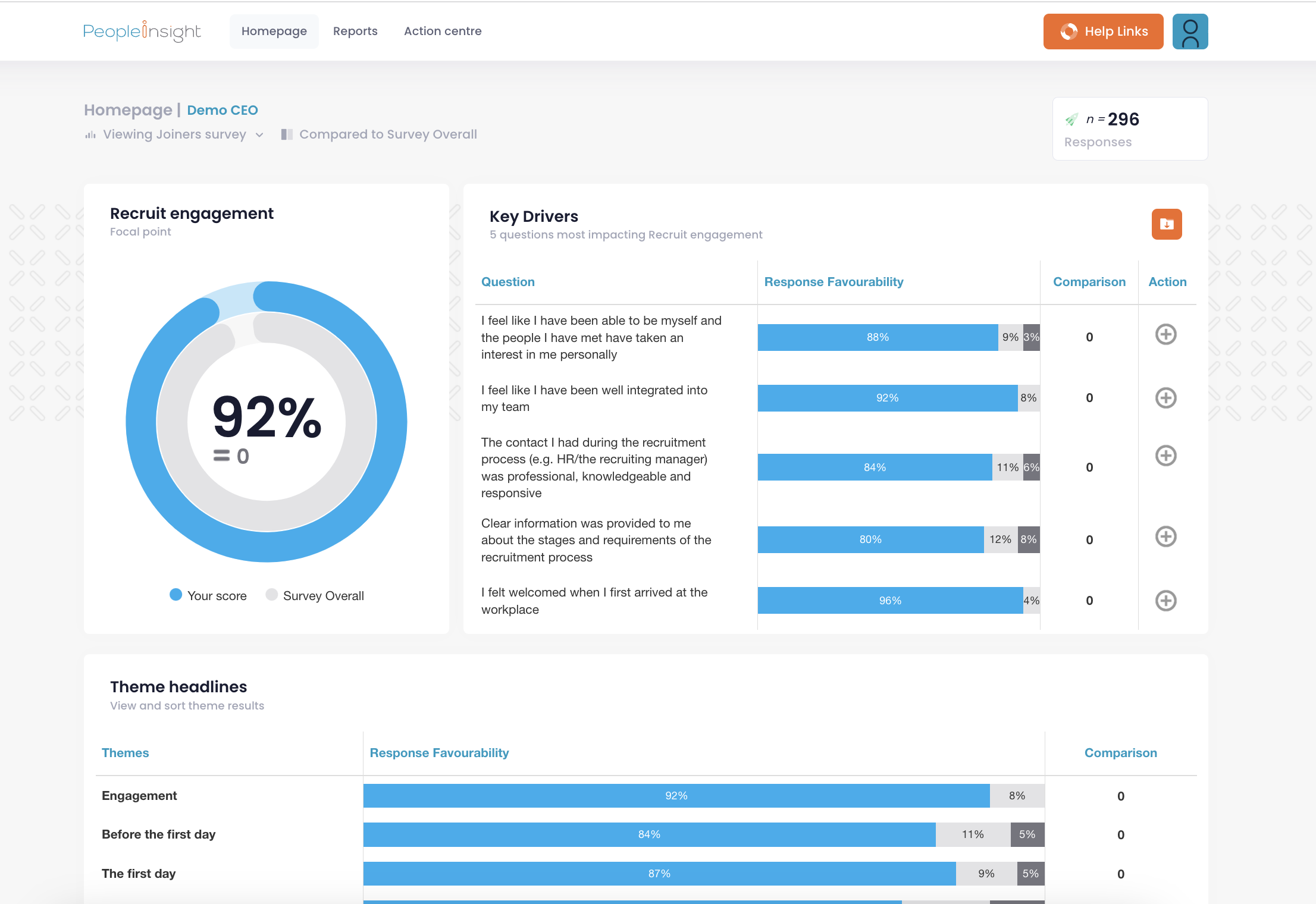The height and width of the screenshot is (904, 1316).
Task: Add action for 'Clear information was provided' question
Action: pyautogui.click(x=1166, y=536)
